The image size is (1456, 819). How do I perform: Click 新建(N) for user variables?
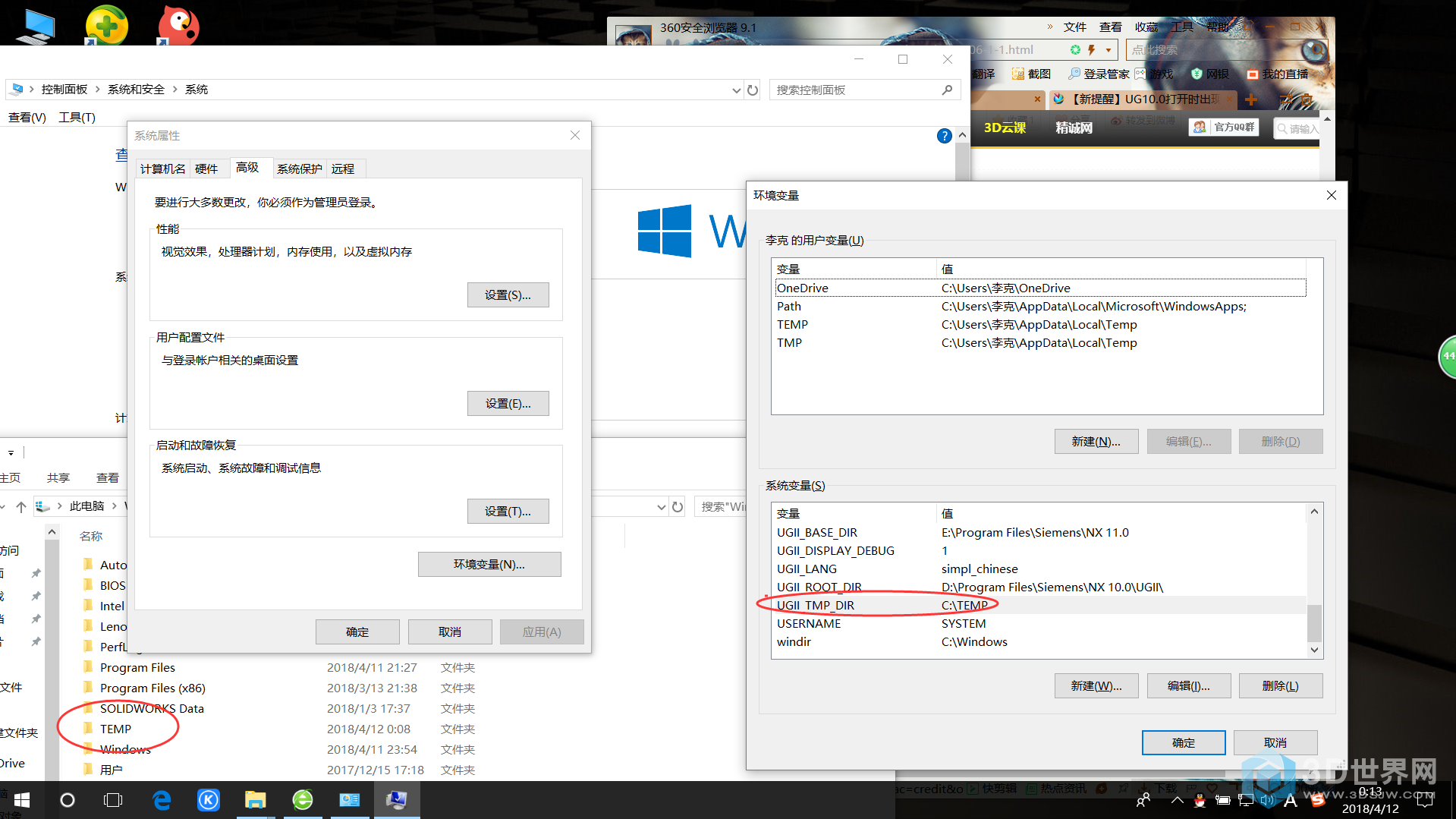1096,442
